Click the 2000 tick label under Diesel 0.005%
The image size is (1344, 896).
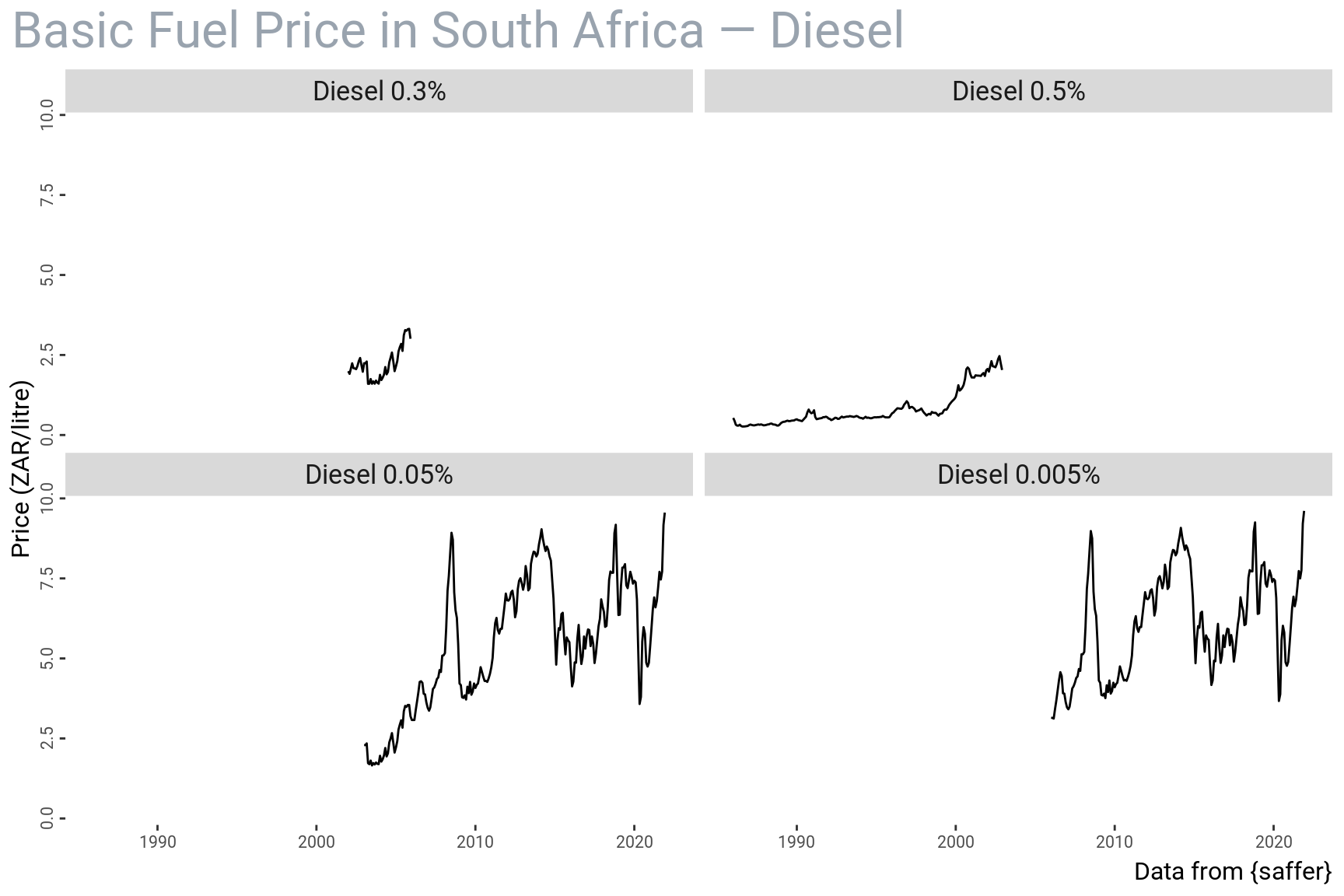click(x=956, y=842)
